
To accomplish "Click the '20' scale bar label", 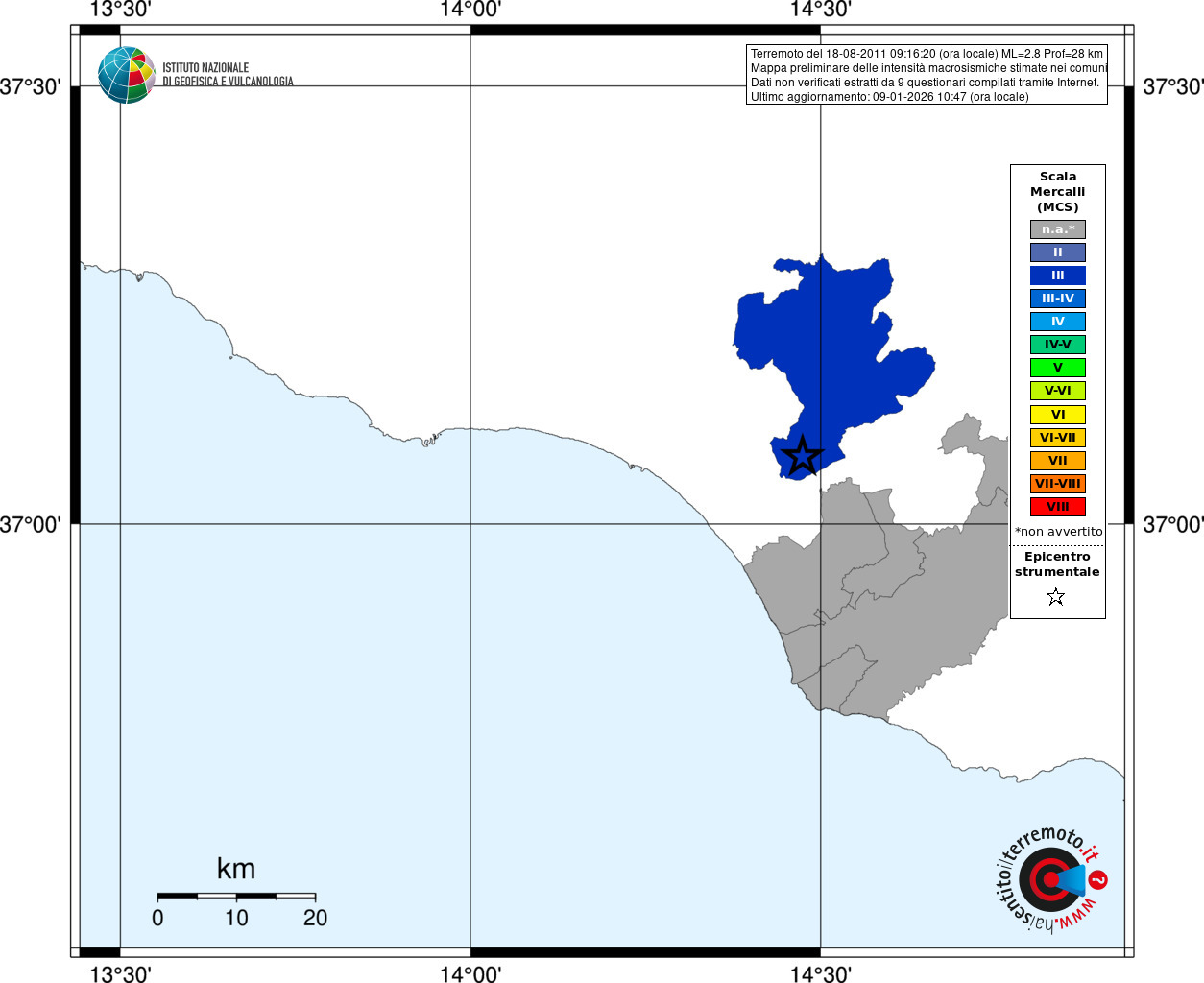I will pos(315,918).
